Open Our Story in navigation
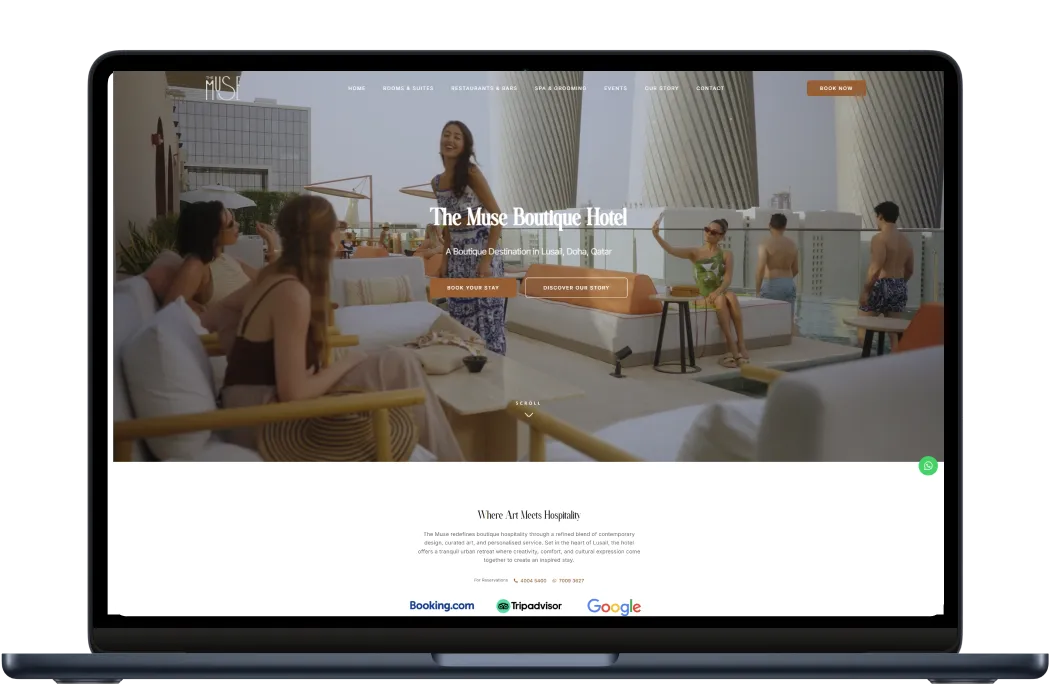Screen dimensions: 1052x686 coord(662,89)
